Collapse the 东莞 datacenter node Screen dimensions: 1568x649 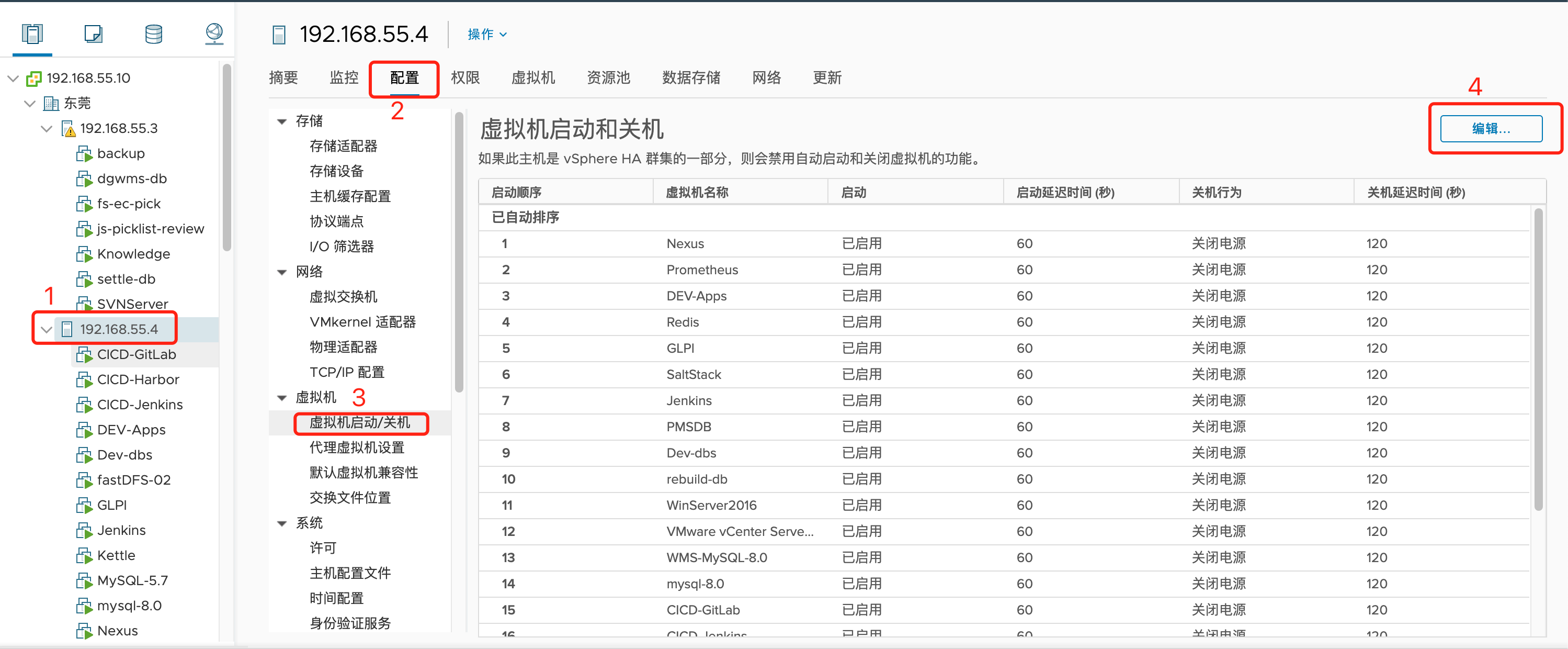(x=30, y=103)
